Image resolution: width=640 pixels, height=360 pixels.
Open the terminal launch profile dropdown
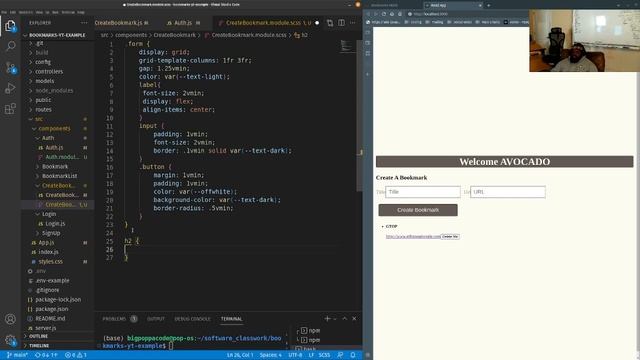point(335,319)
